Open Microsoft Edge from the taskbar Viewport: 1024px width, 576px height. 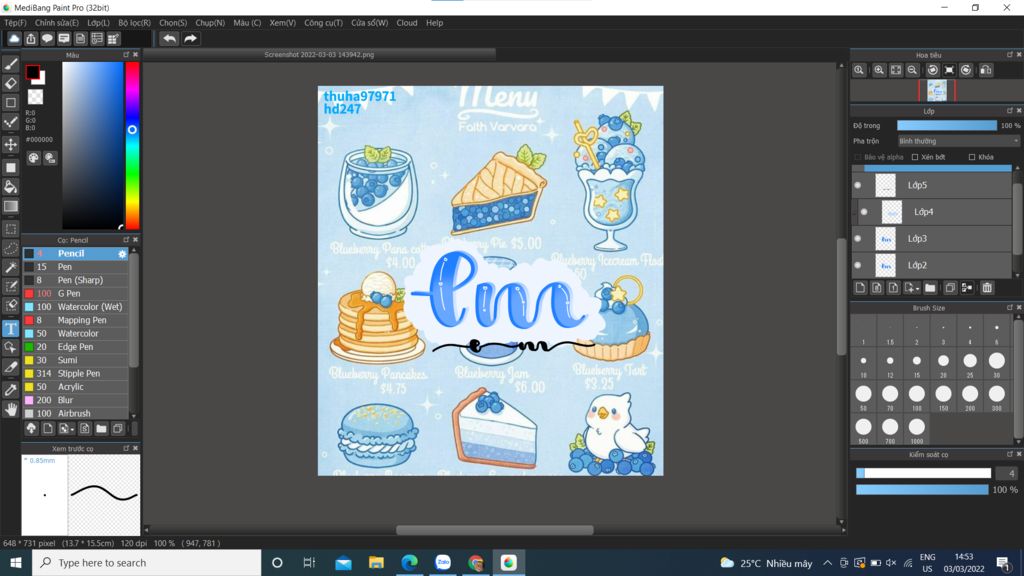(409, 562)
